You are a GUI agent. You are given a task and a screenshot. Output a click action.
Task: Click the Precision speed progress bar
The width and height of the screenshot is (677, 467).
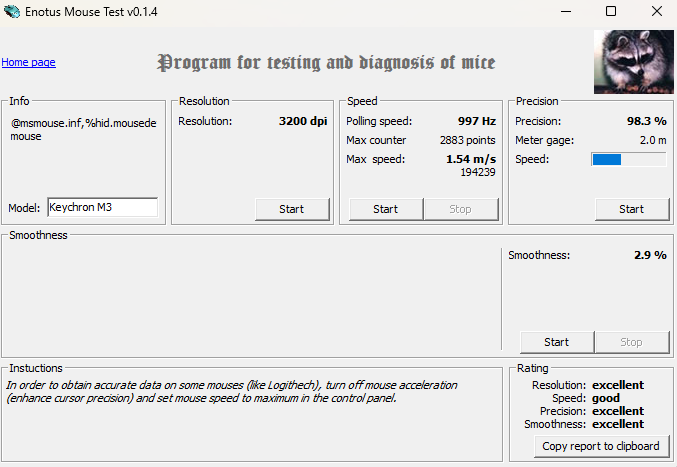[629, 159]
